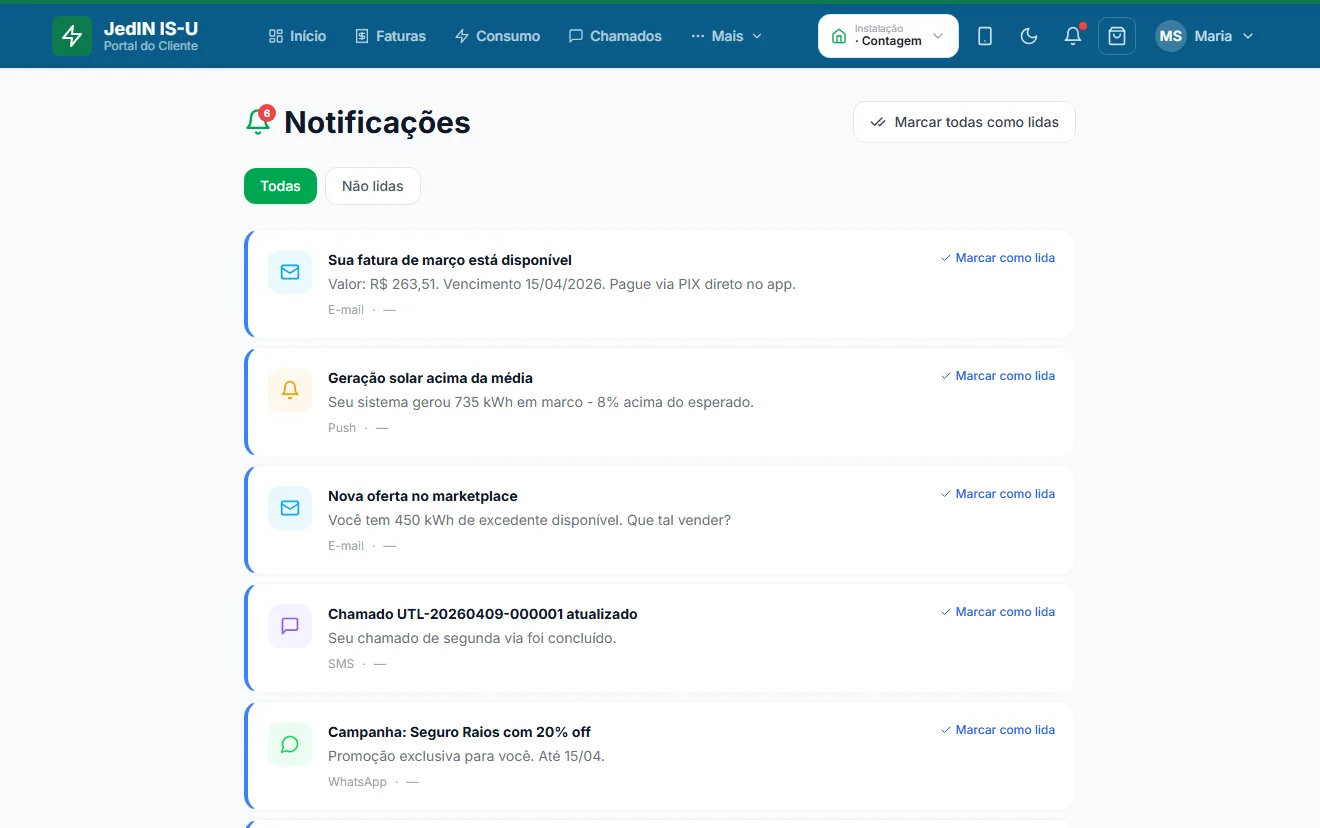Viewport: 1320px width, 828px height.
Task: Click the MS user avatar
Action: (x=1171, y=36)
